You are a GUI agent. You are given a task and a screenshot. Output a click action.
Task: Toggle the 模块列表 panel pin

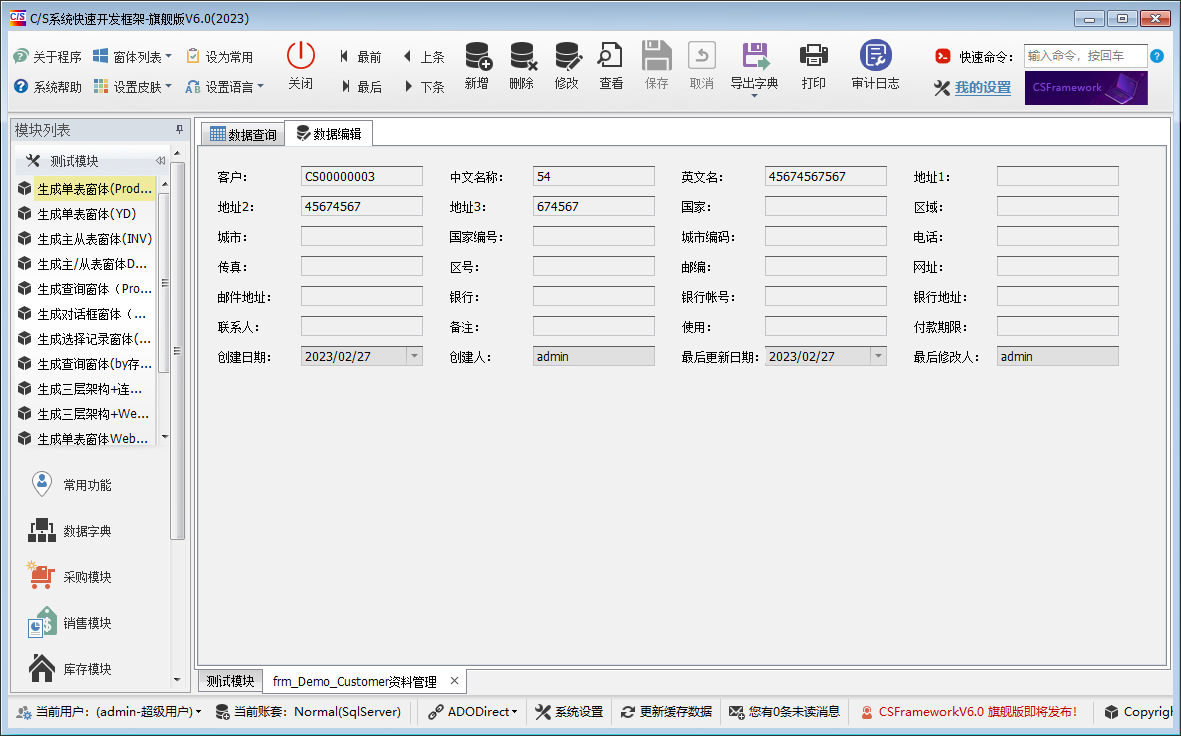click(x=180, y=130)
